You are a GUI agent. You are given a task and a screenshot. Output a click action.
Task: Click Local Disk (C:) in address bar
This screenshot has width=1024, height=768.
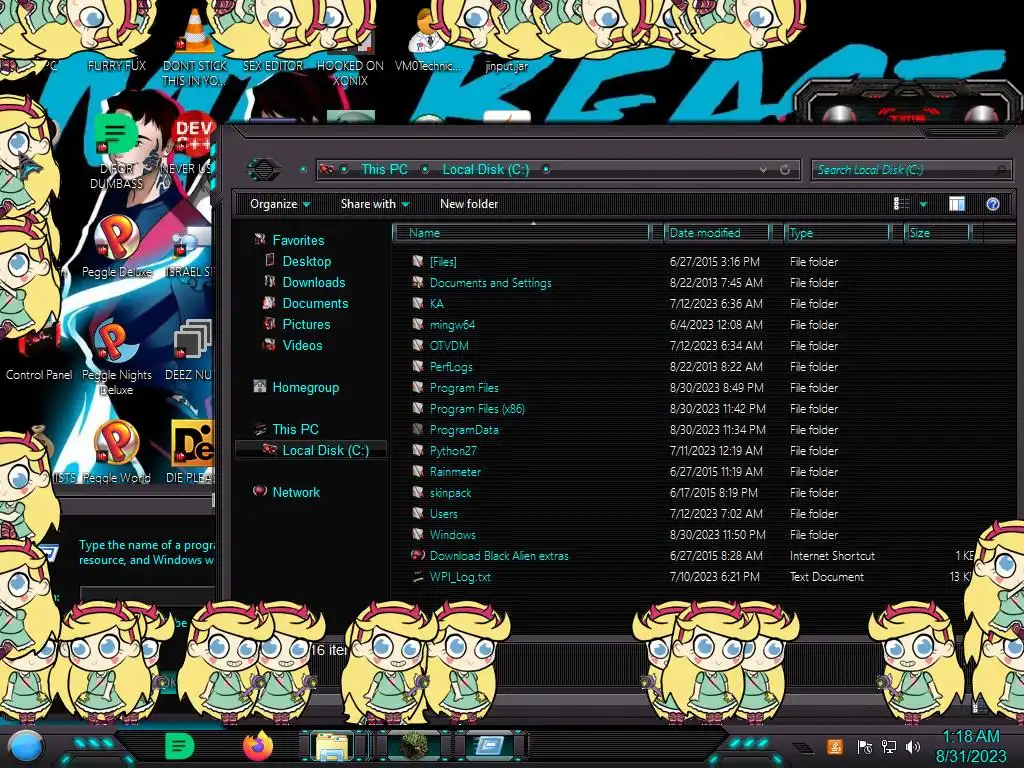(486, 169)
